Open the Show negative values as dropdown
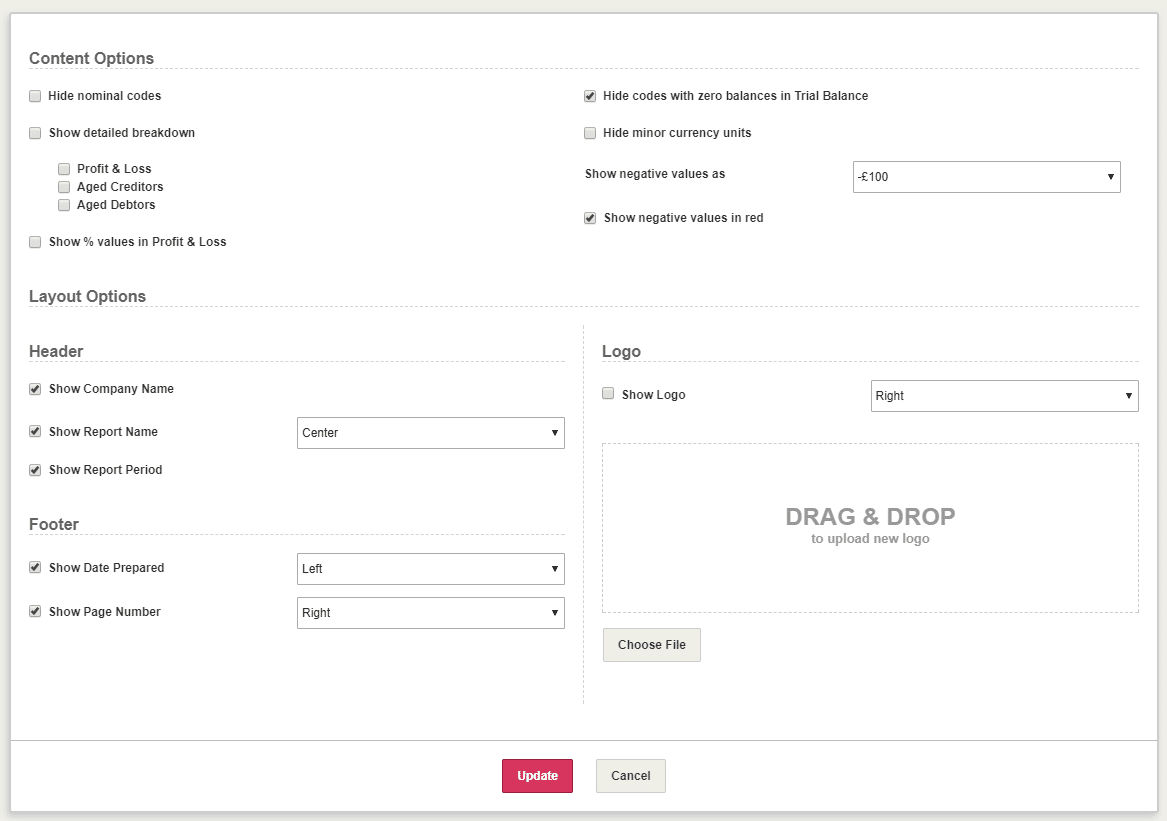The height and width of the screenshot is (821, 1167). (x=986, y=177)
